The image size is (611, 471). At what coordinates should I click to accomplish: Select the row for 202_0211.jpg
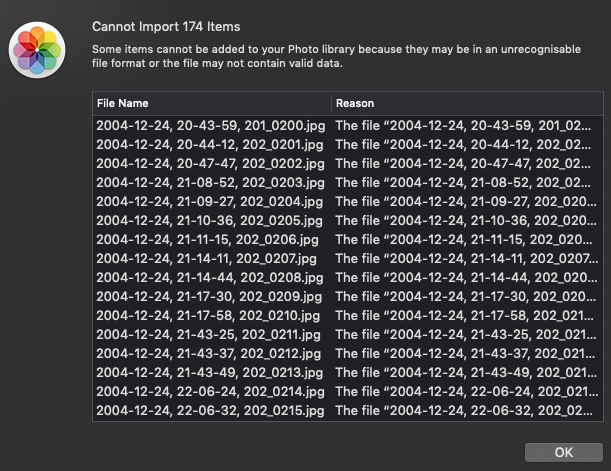[209, 334]
